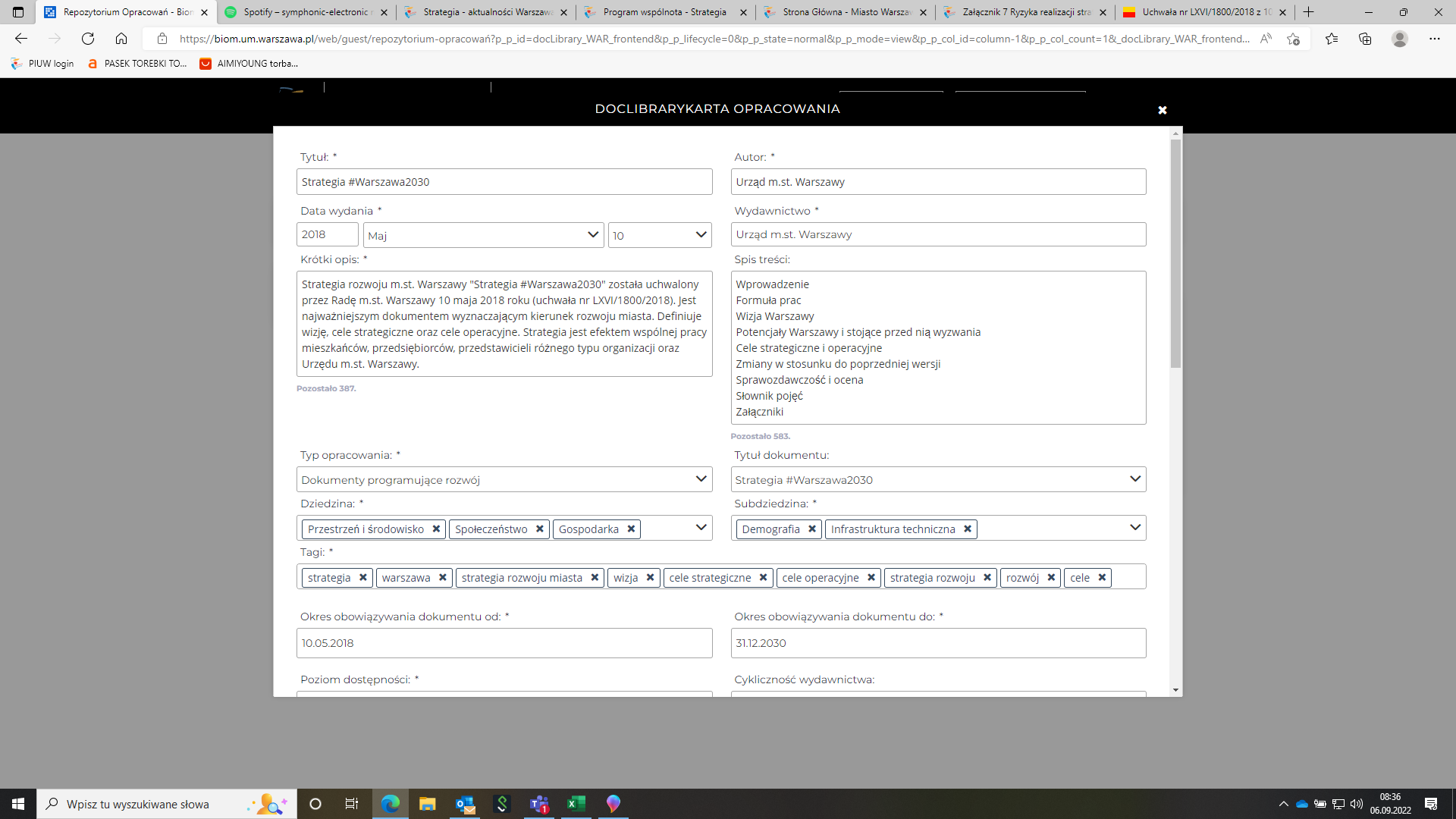
Task: Open the 'Typ opracowania' dropdown
Action: 504,479
